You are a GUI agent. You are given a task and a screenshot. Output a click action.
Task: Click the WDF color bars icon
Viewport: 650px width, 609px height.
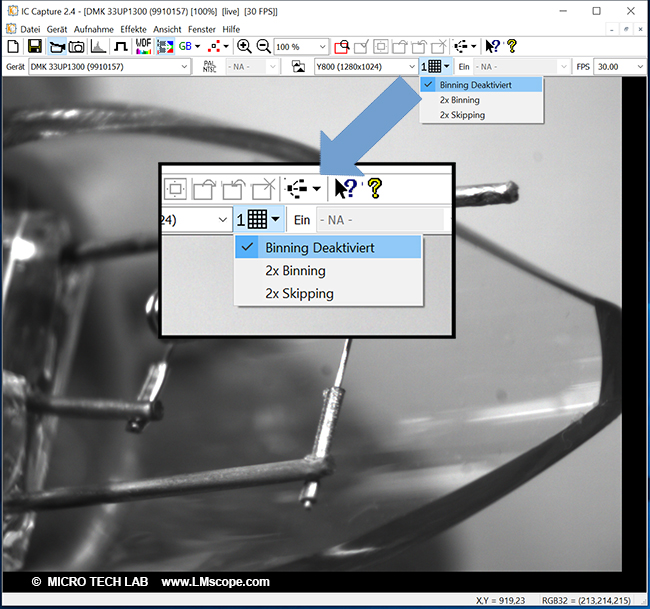143,47
